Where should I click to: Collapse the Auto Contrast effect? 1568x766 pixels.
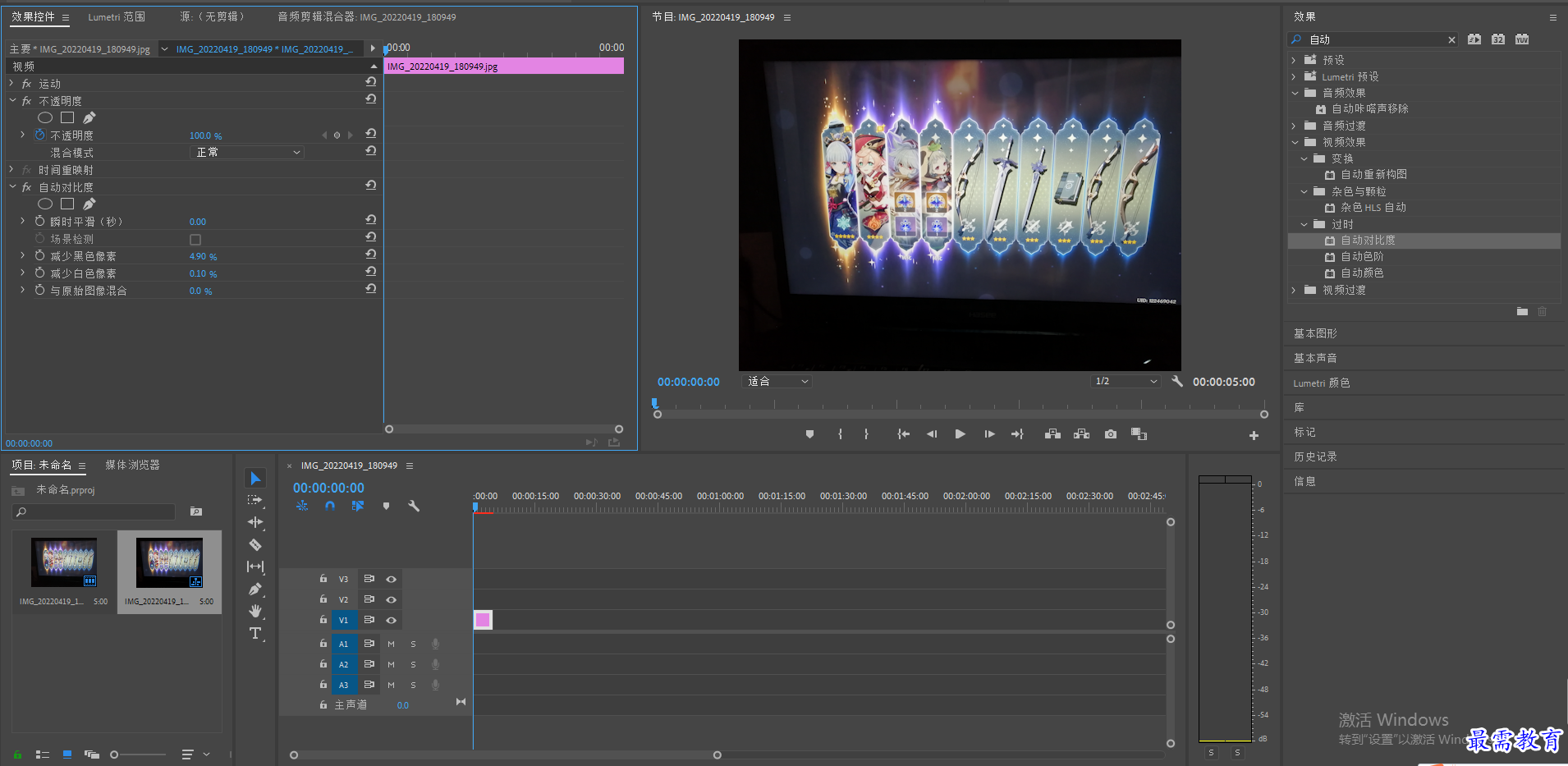point(11,187)
